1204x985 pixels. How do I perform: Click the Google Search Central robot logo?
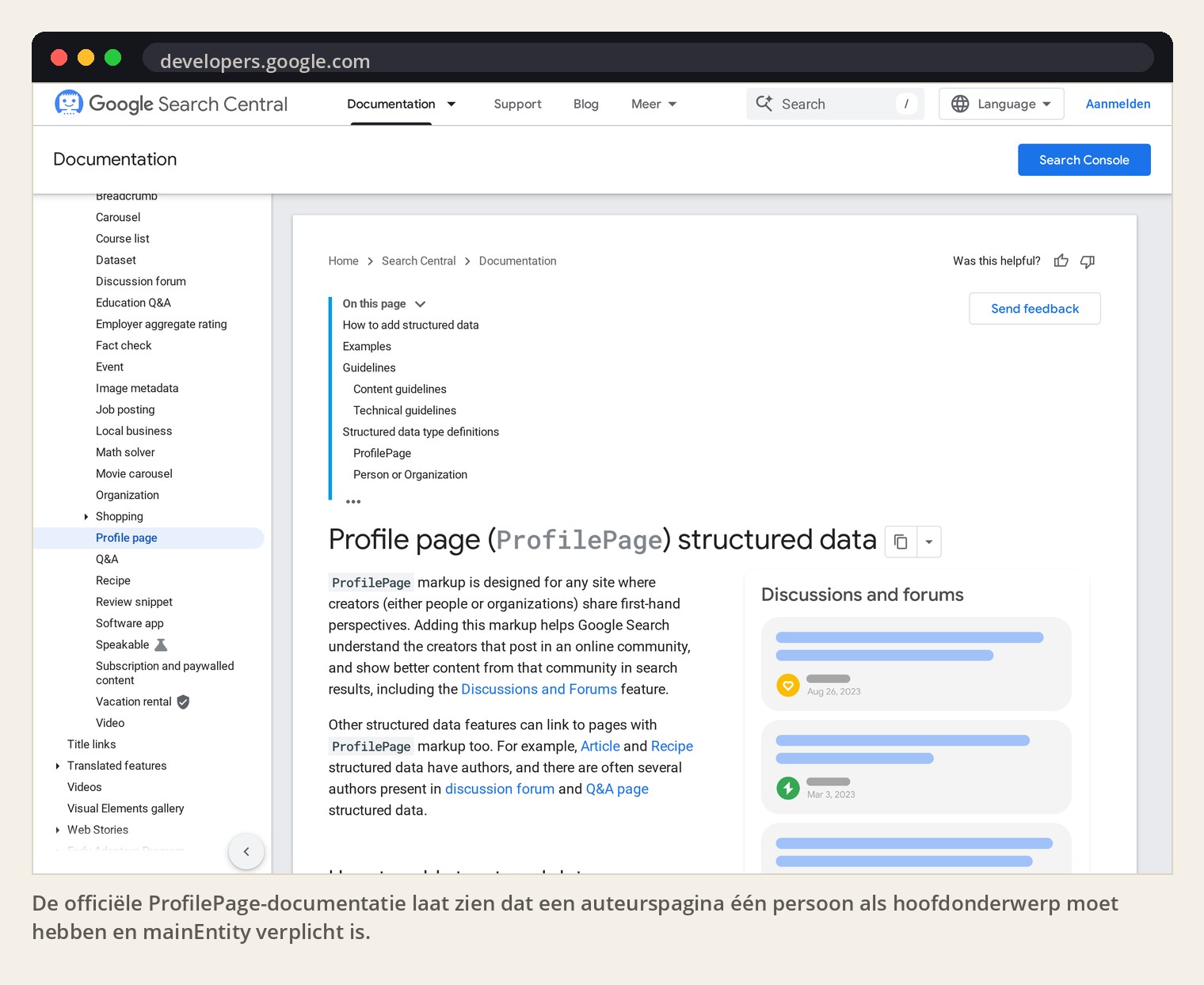point(69,104)
